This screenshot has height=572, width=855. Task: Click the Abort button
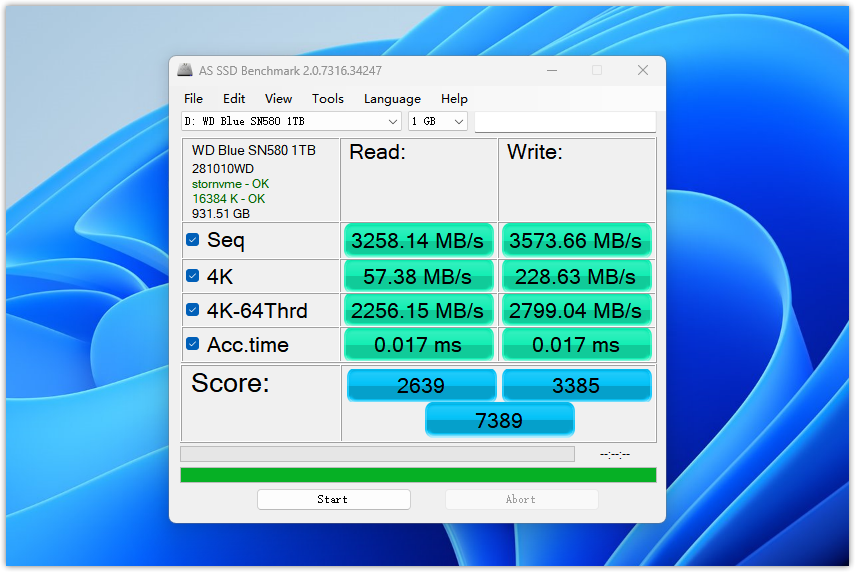tap(521, 499)
